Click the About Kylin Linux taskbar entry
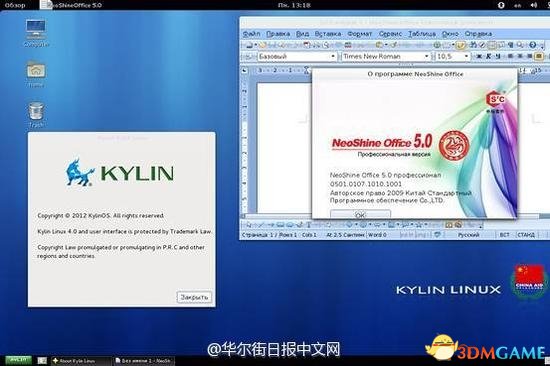This screenshot has height=366, width=550. pyautogui.click(x=81, y=361)
